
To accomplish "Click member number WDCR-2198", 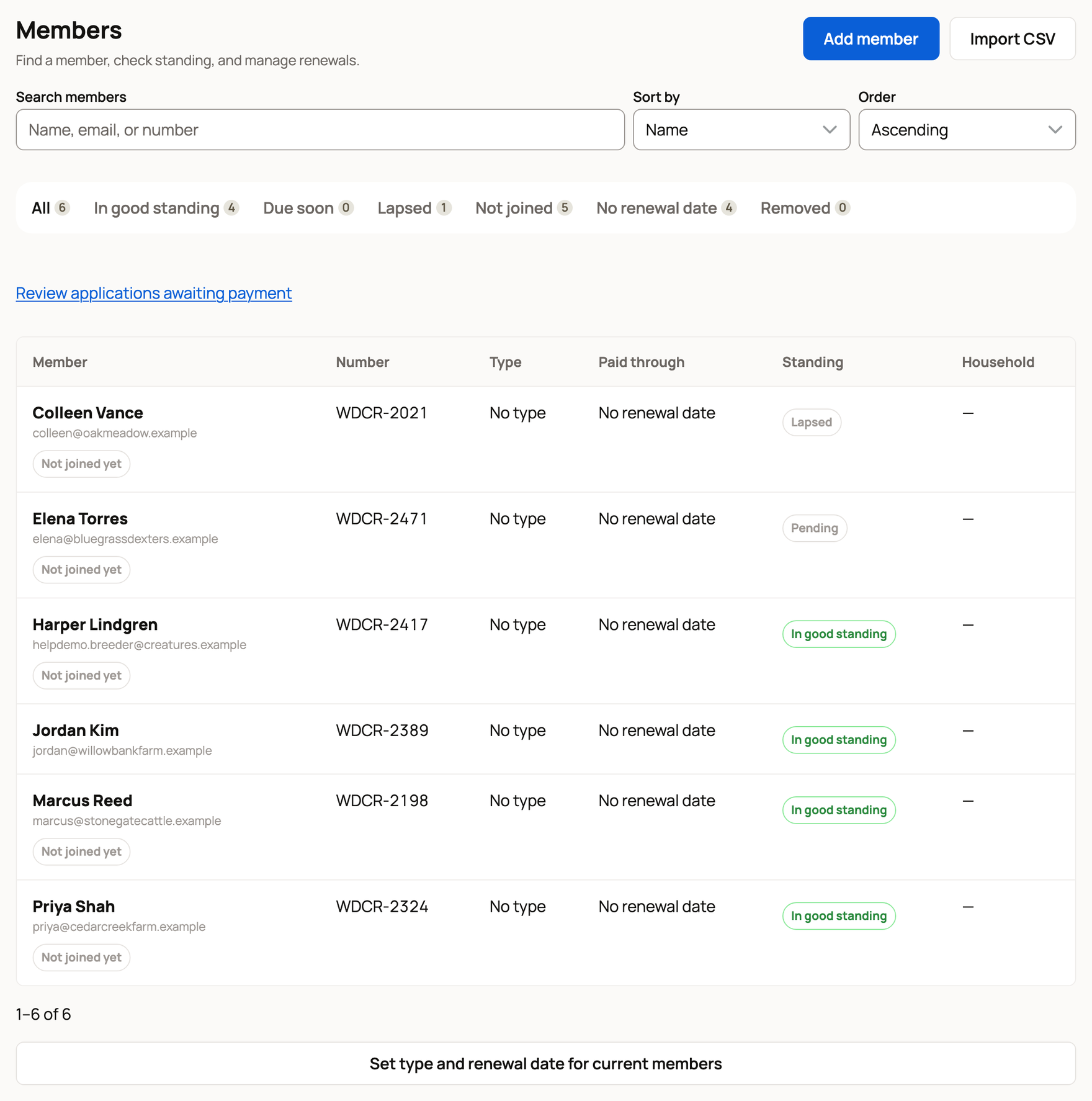I will [x=382, y=801].
